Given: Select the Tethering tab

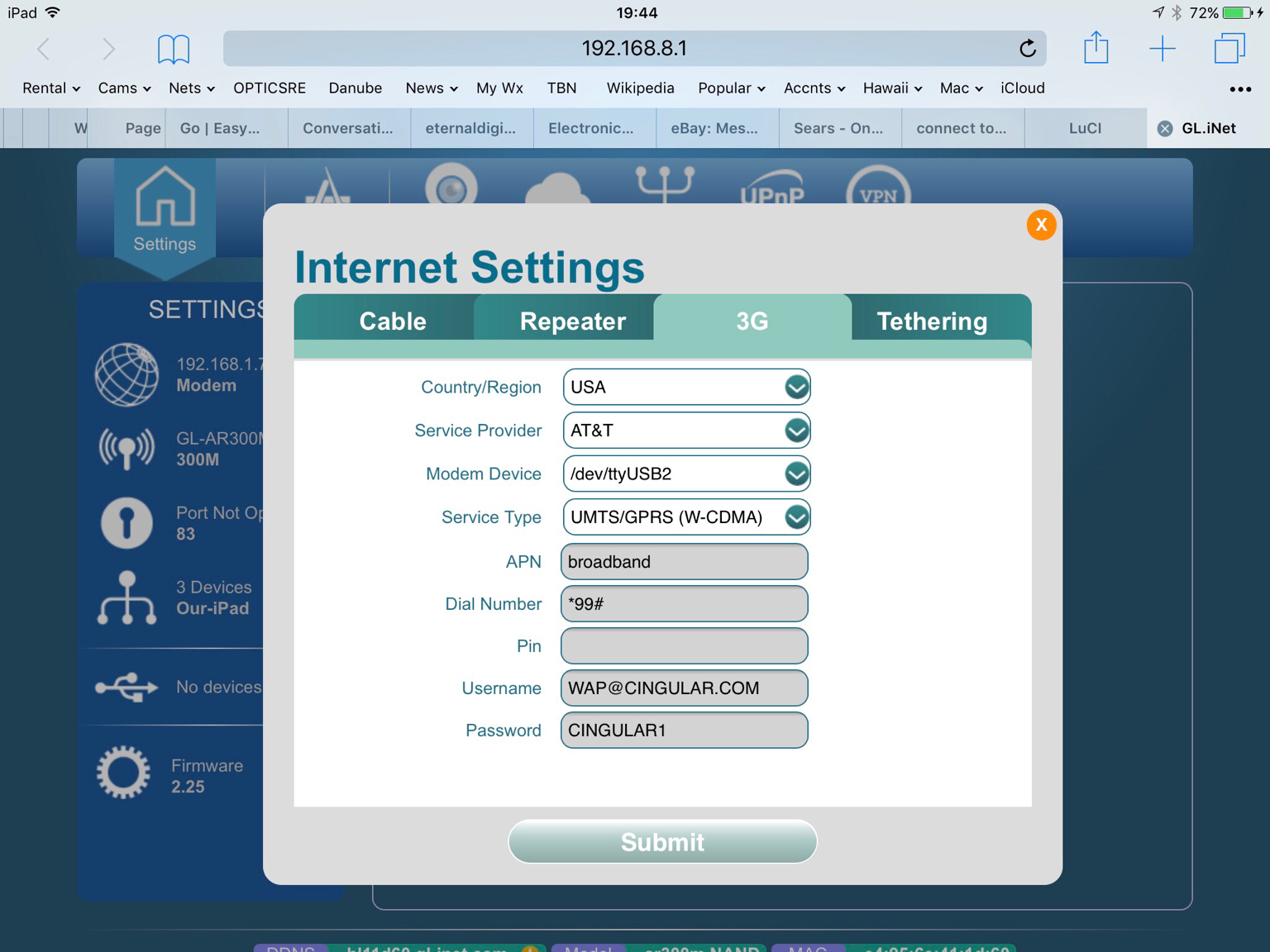Looking at the screenshot, I should [x=932, y=321].
